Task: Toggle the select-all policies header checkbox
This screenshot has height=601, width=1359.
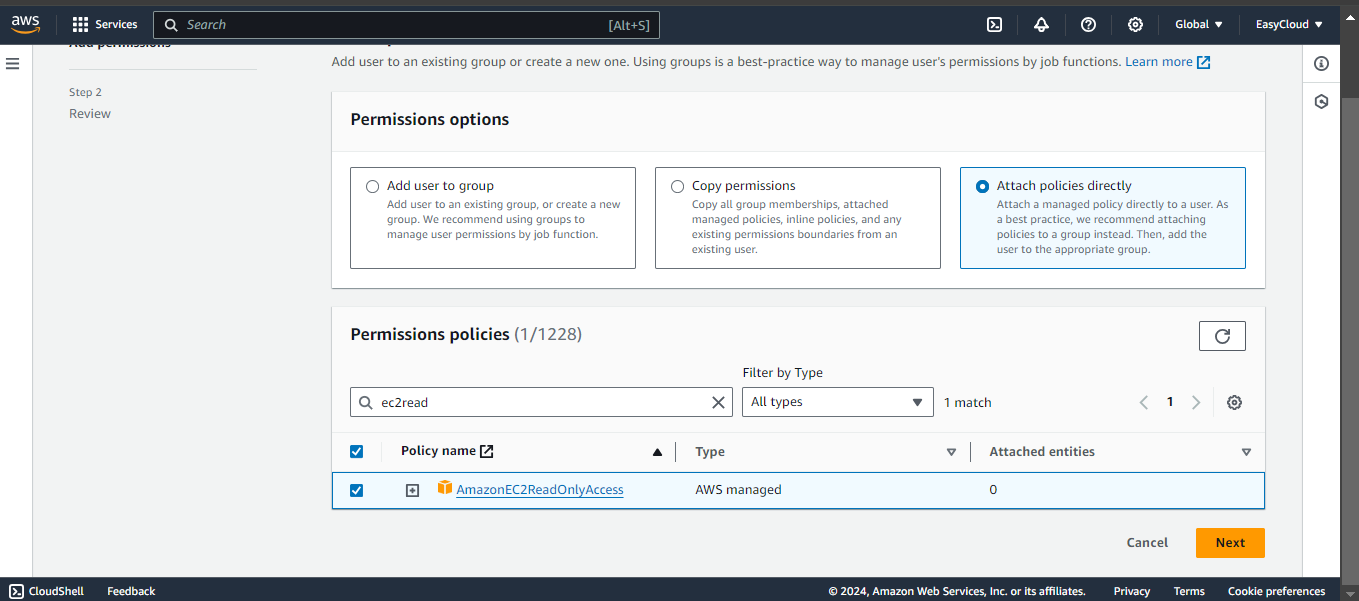Action: tap(357, 452)
